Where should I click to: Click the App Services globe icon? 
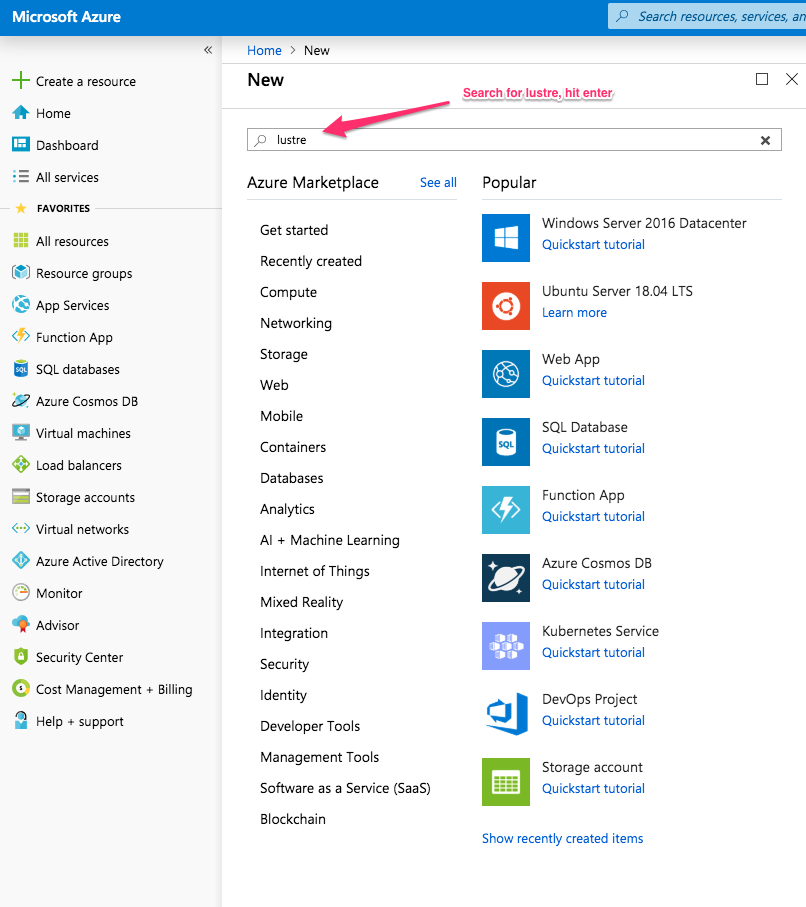21,304
